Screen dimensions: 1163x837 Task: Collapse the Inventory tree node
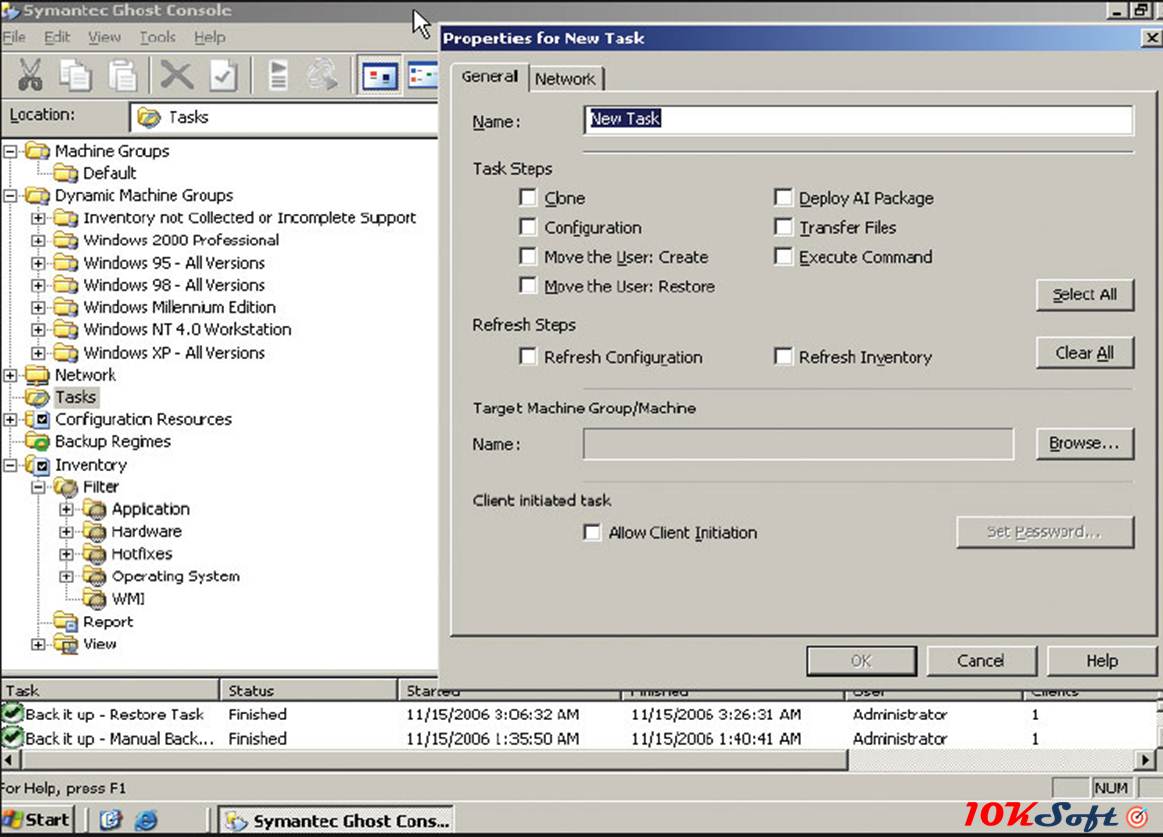coord(10,465)
